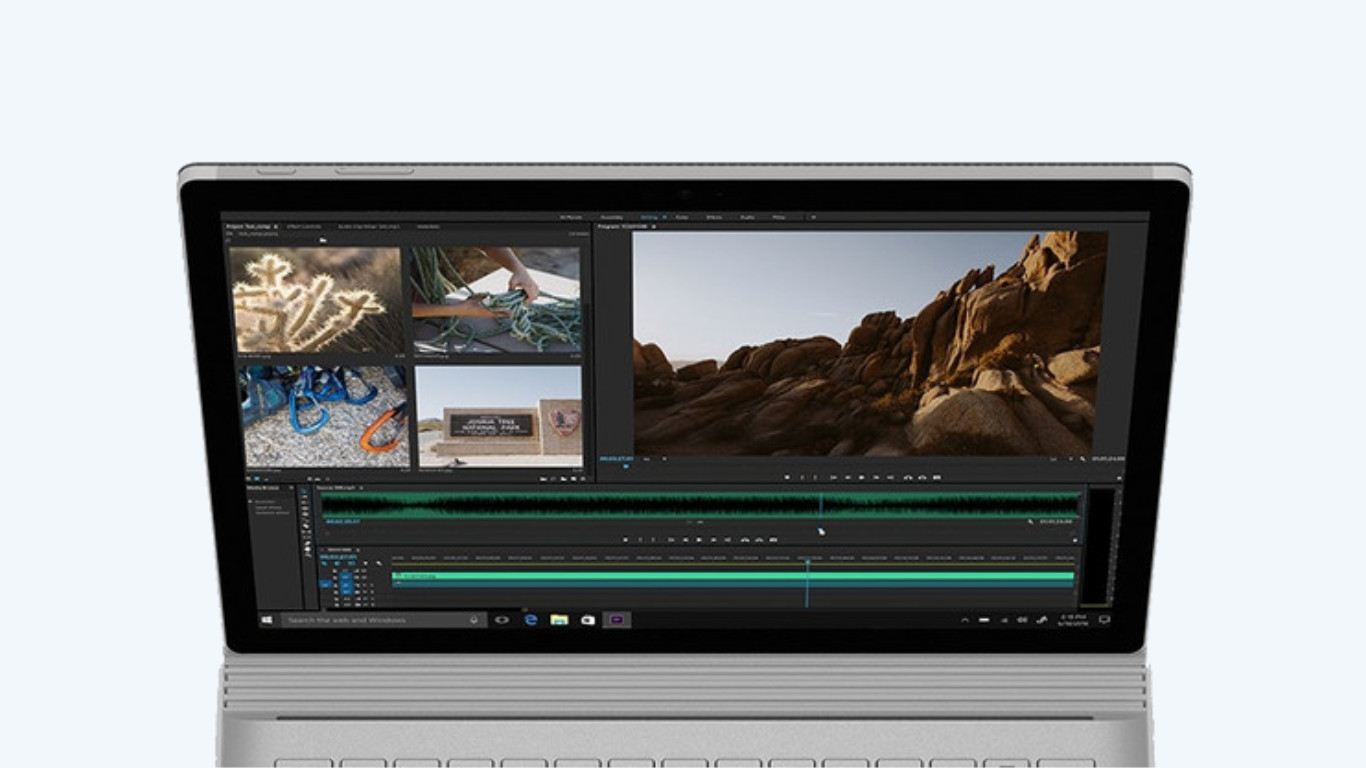Open File Explorer from the taskbar
Screen dimensions: 1366x768
coord(559,620)
